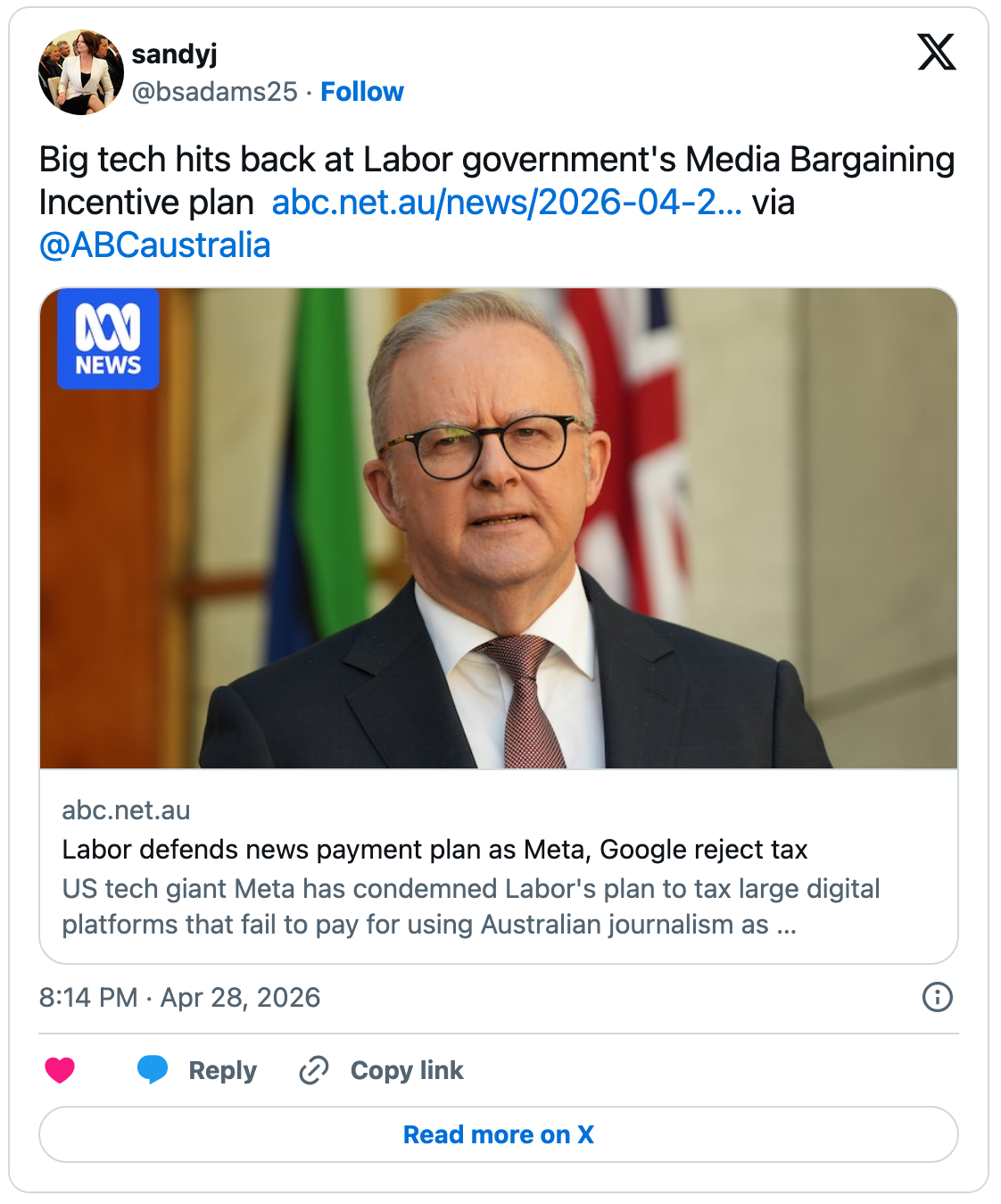Screen dimensions: 1001x1204
Task: Click the X logo icon
Action: coord(936,52)
